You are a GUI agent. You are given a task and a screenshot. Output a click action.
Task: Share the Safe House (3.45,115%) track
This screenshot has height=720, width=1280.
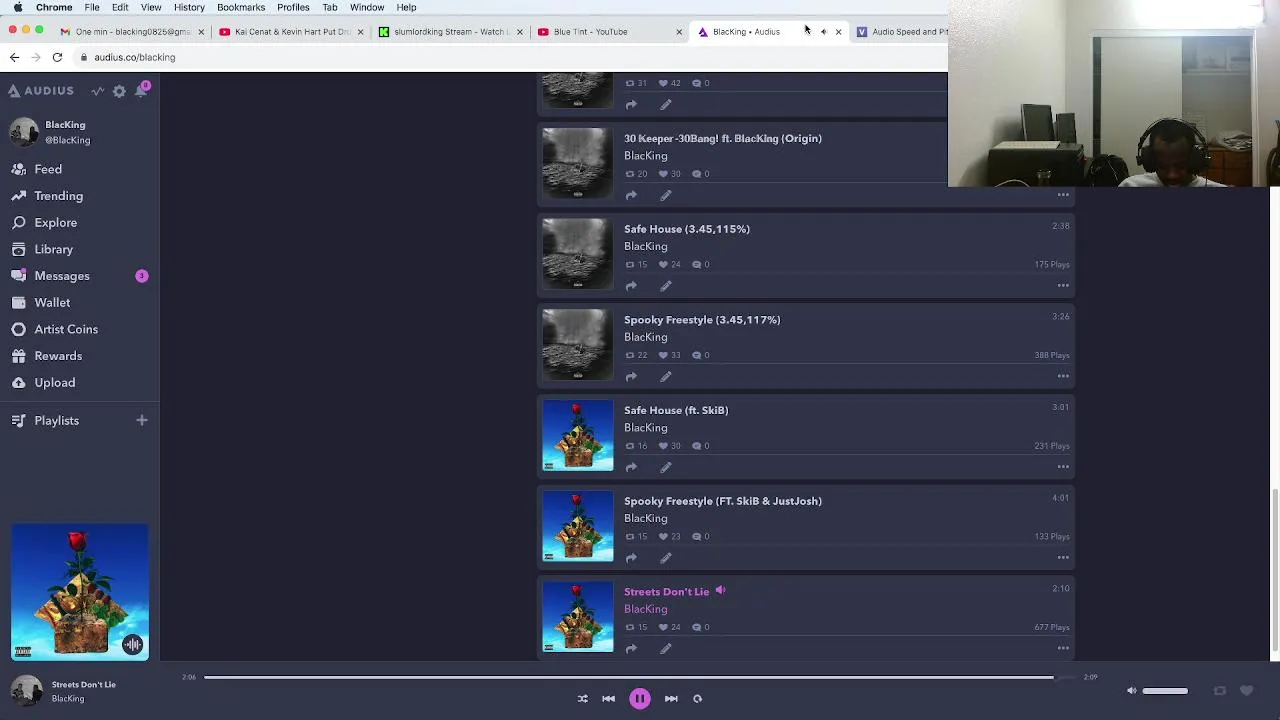(631, 286)
